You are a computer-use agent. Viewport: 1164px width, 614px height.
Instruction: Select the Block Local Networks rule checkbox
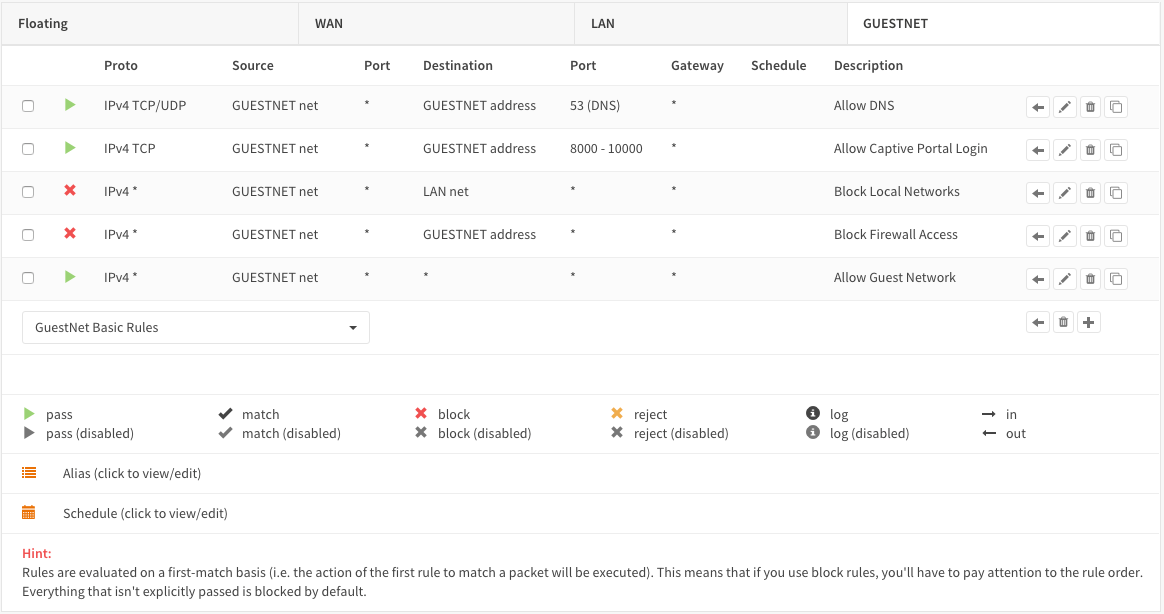pos(28,192)
